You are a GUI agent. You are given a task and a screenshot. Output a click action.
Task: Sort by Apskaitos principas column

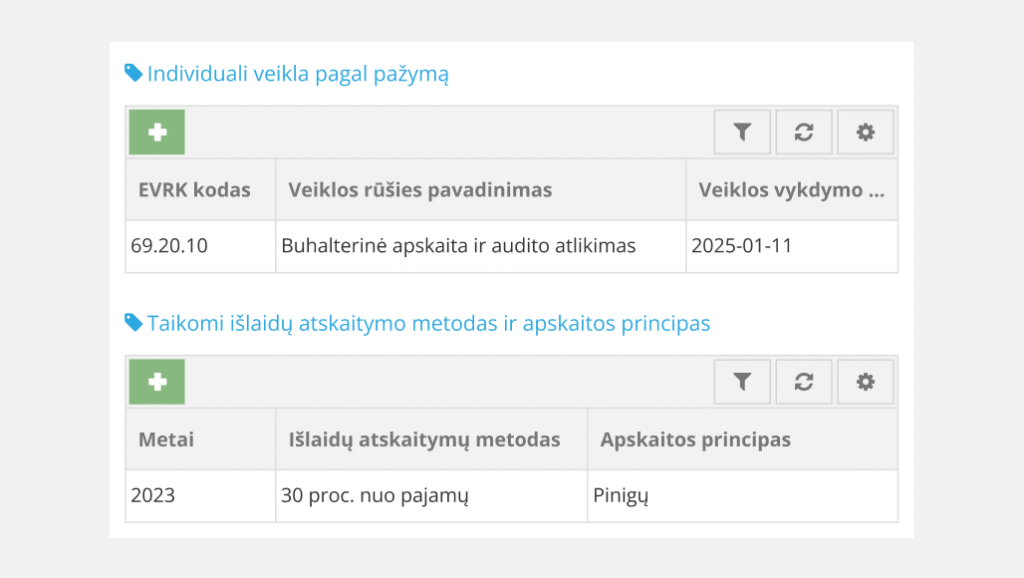pos(695,439)
